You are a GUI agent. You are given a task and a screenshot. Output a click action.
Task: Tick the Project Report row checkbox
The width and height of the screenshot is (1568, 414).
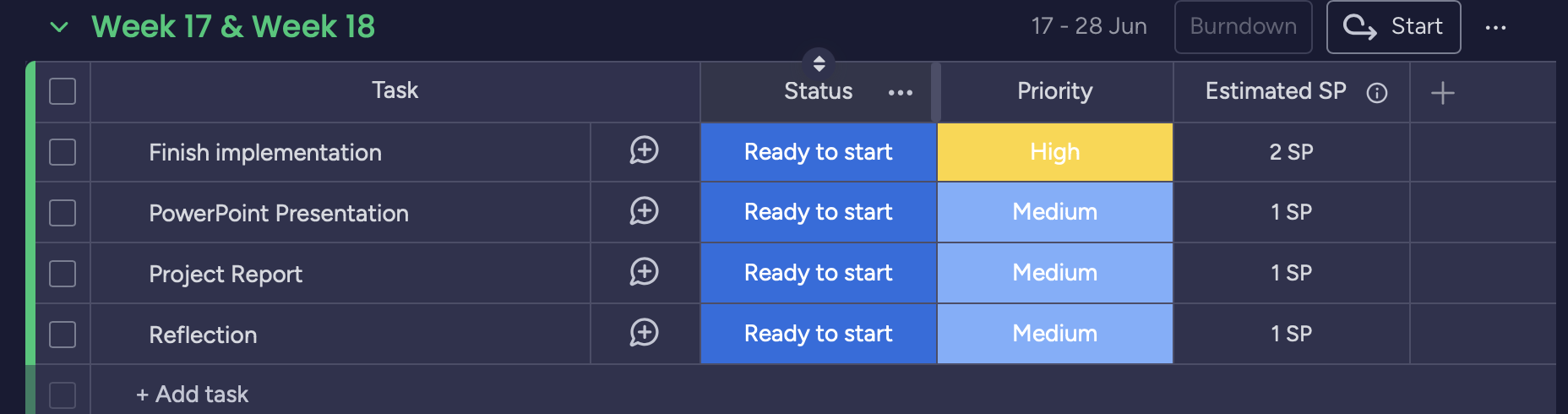pos(63,274)
